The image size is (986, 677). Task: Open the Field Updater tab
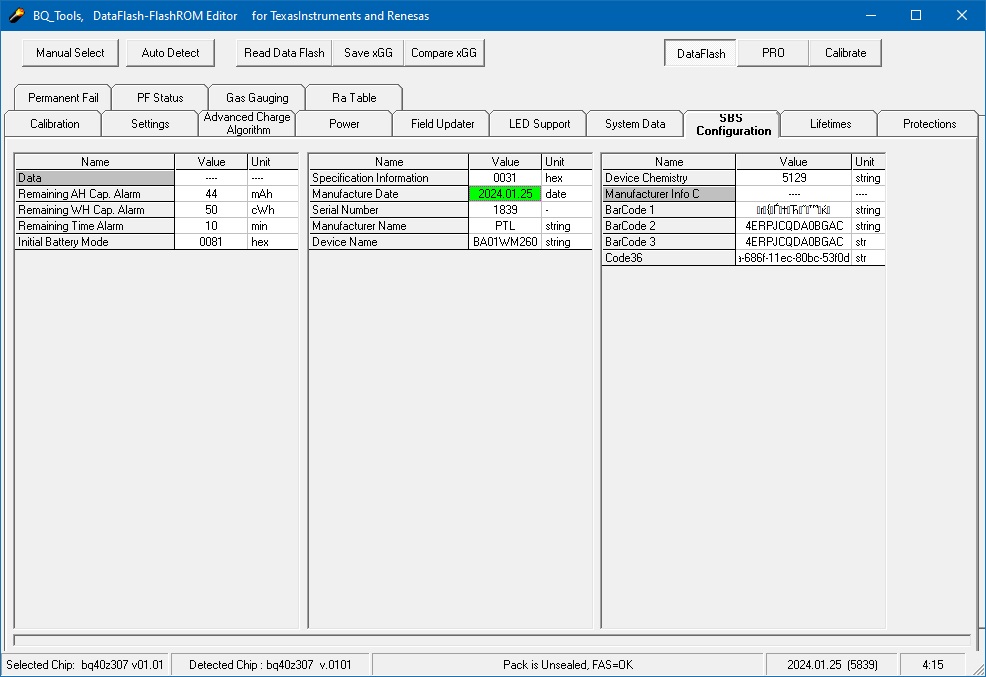click(443, 124)
